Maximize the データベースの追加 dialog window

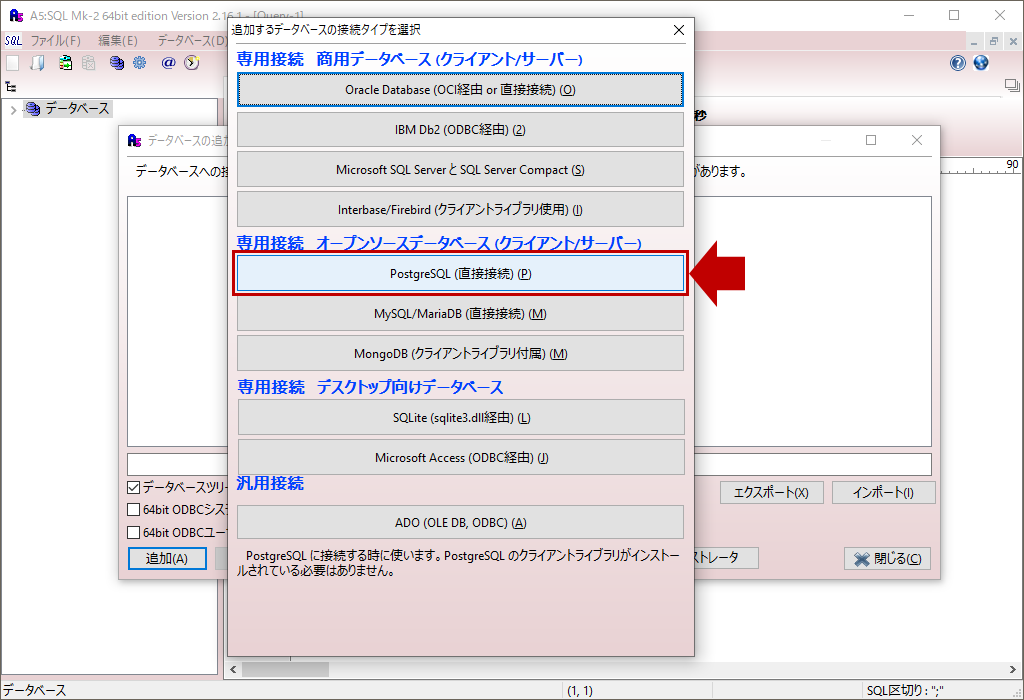click(871, 140)
